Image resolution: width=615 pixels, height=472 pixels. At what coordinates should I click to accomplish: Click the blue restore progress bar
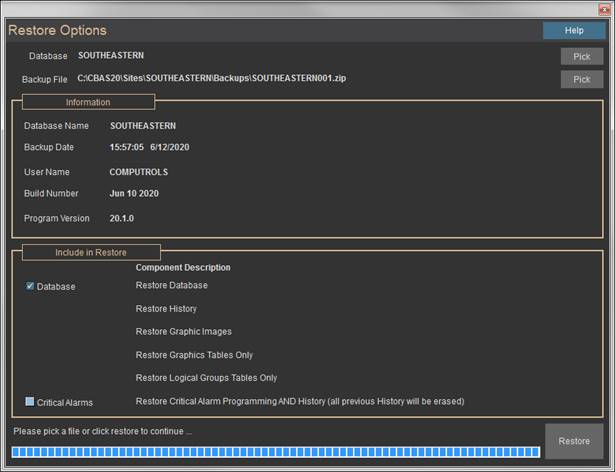[276, 452]
